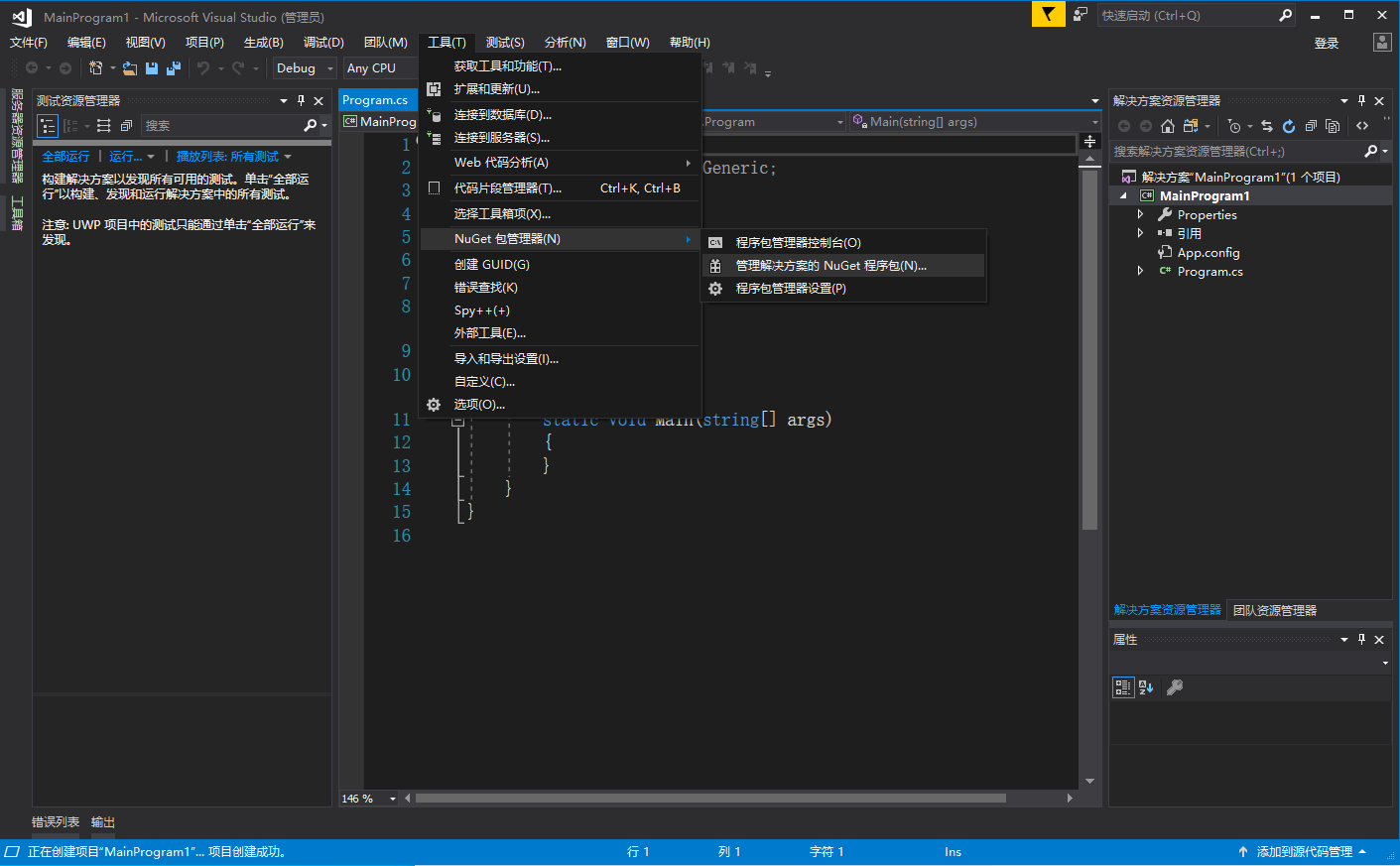1400x866 pixels.
Task: Refresh the Solution Explorer
Action: click(x=1289, y=126)
